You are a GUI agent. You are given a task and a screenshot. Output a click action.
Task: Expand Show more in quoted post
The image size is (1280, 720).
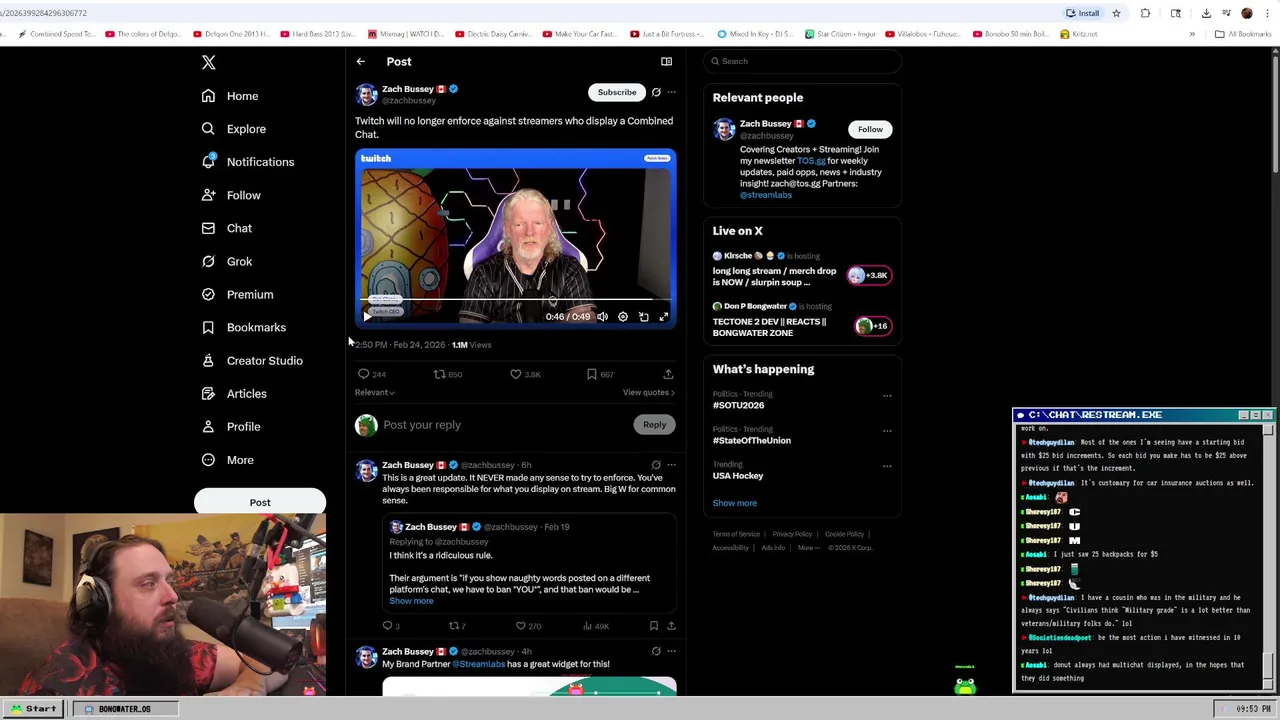[x=411, y=601]
